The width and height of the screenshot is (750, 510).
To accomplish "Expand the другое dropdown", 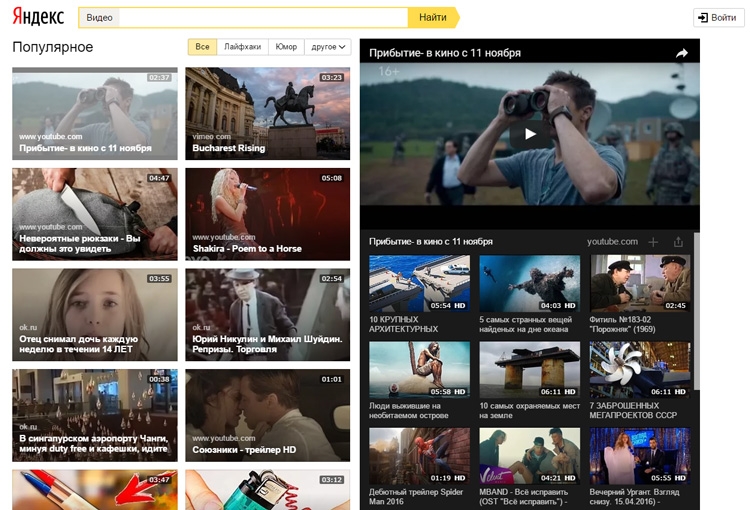I will (329, 47).
